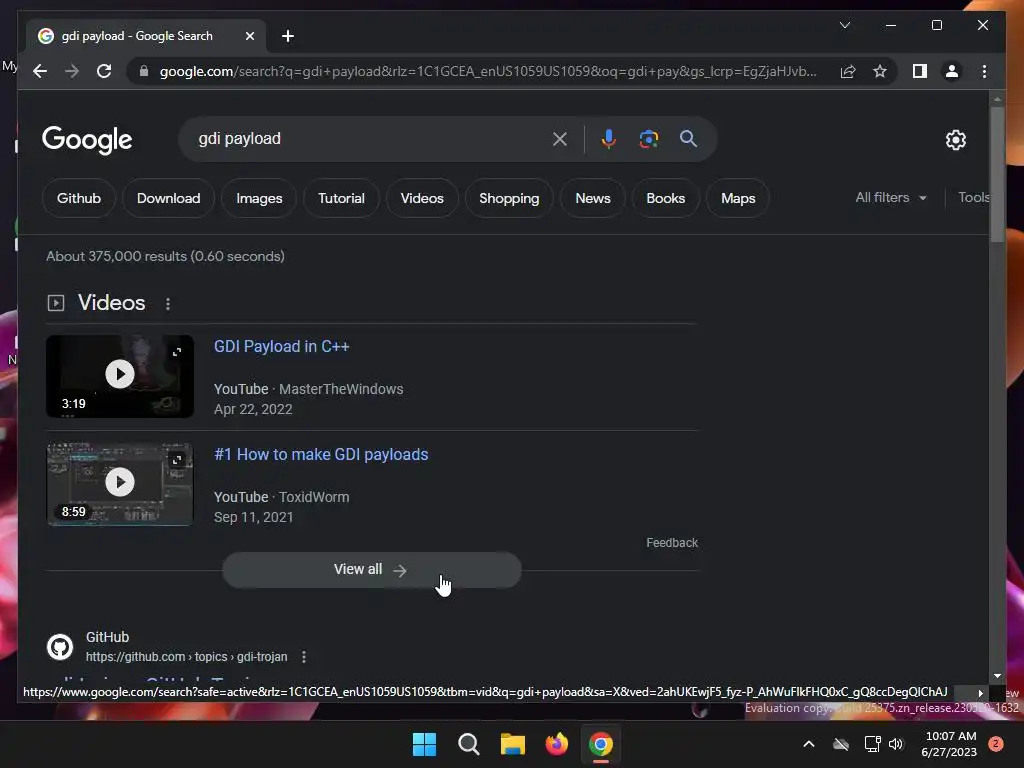Go to the Google logo homepage
The height and width of the screenshot is (768, 1024).
(87, 140)
